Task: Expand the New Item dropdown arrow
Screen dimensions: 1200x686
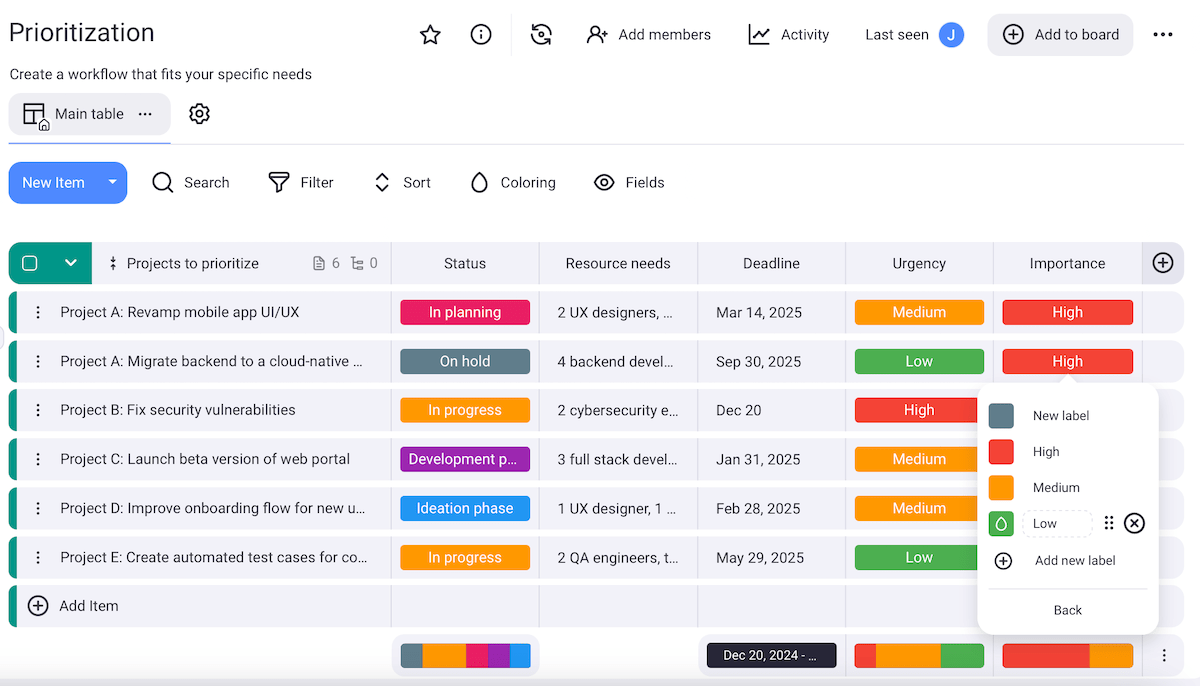Action: tap(113, 183)
